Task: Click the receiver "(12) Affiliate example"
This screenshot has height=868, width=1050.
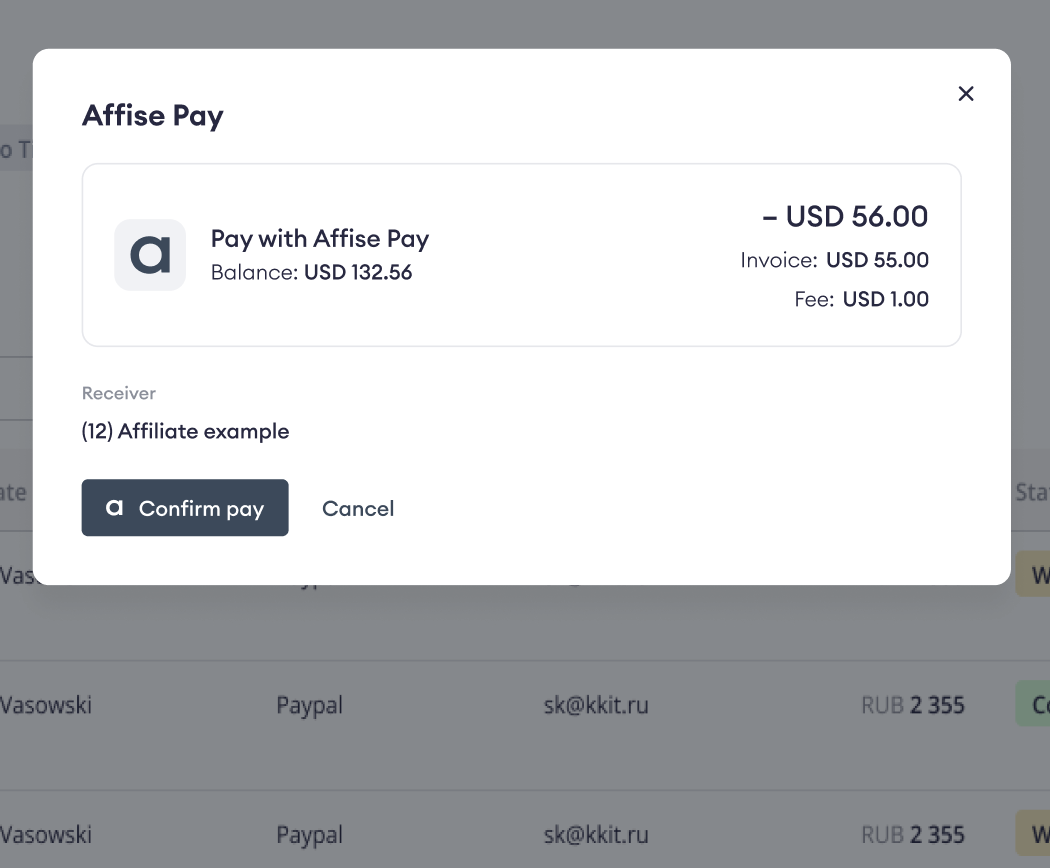Action: [186, 432]
